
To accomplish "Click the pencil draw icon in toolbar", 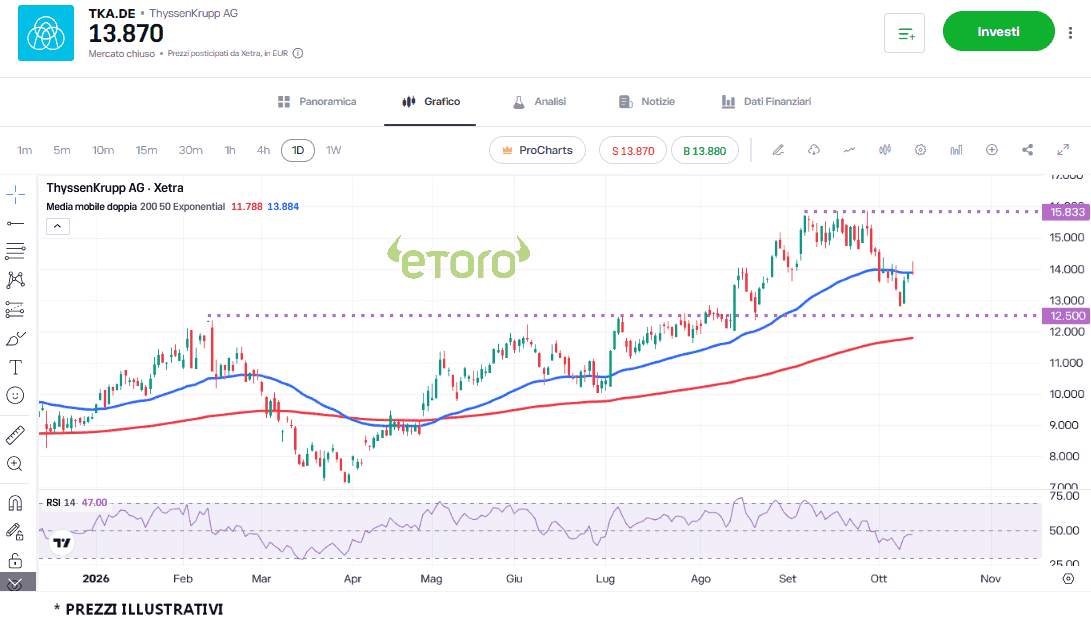I will [x=778, y=150].
